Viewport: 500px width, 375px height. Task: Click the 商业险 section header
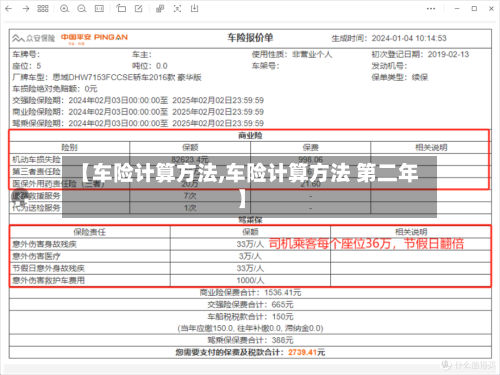[250, 136]
